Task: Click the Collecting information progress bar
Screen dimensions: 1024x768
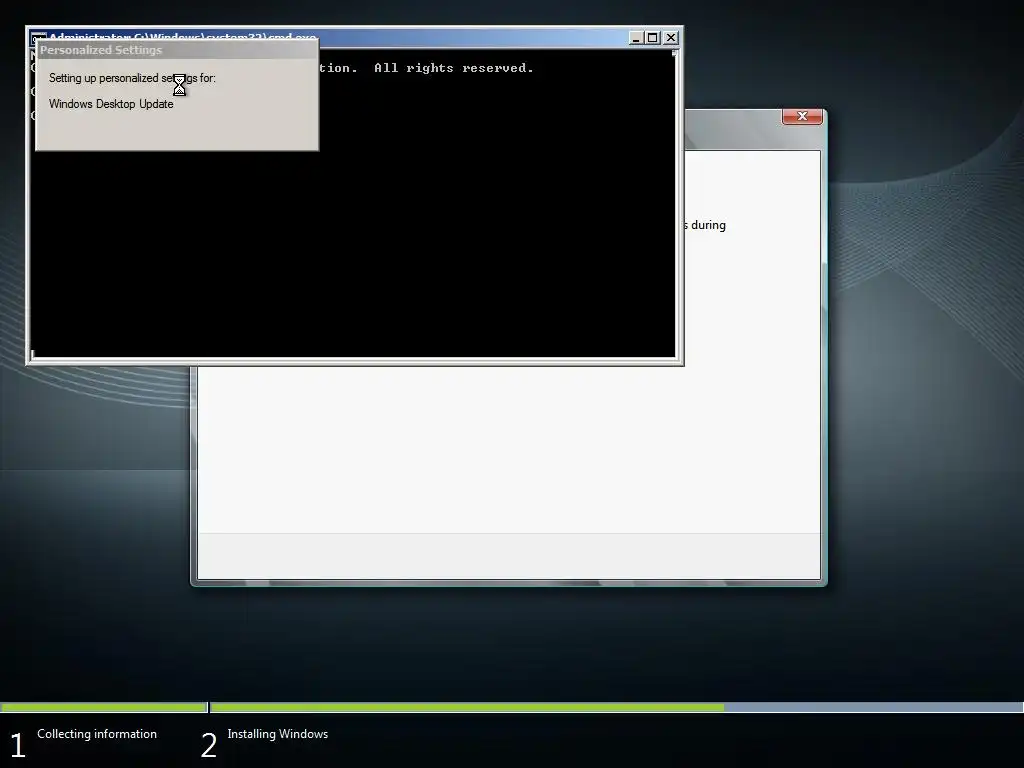Action: 103,707
